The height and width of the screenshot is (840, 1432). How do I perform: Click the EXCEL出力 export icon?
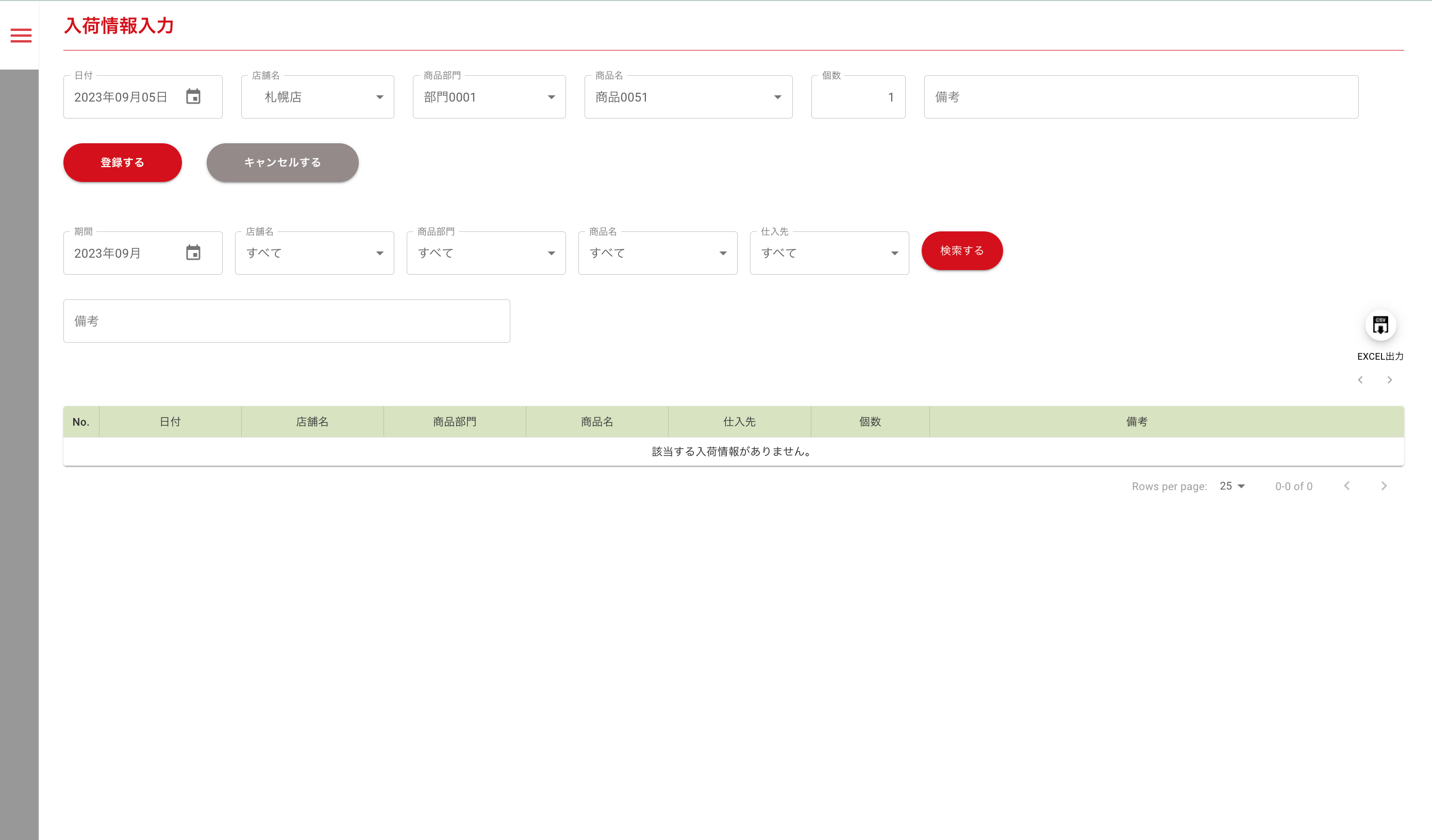click(1380, 326)
